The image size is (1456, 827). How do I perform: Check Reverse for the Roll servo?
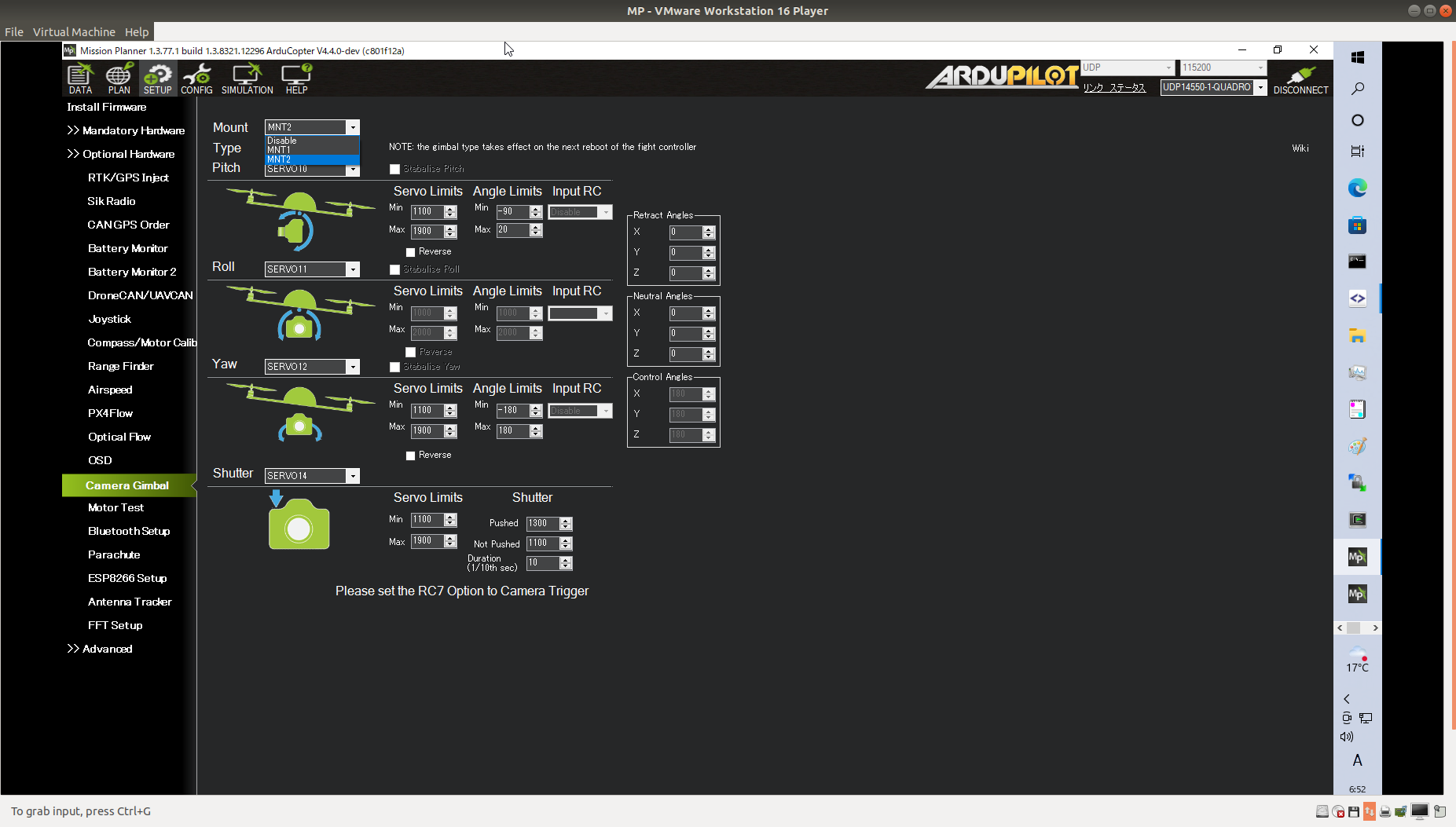(x=410, y=251)
